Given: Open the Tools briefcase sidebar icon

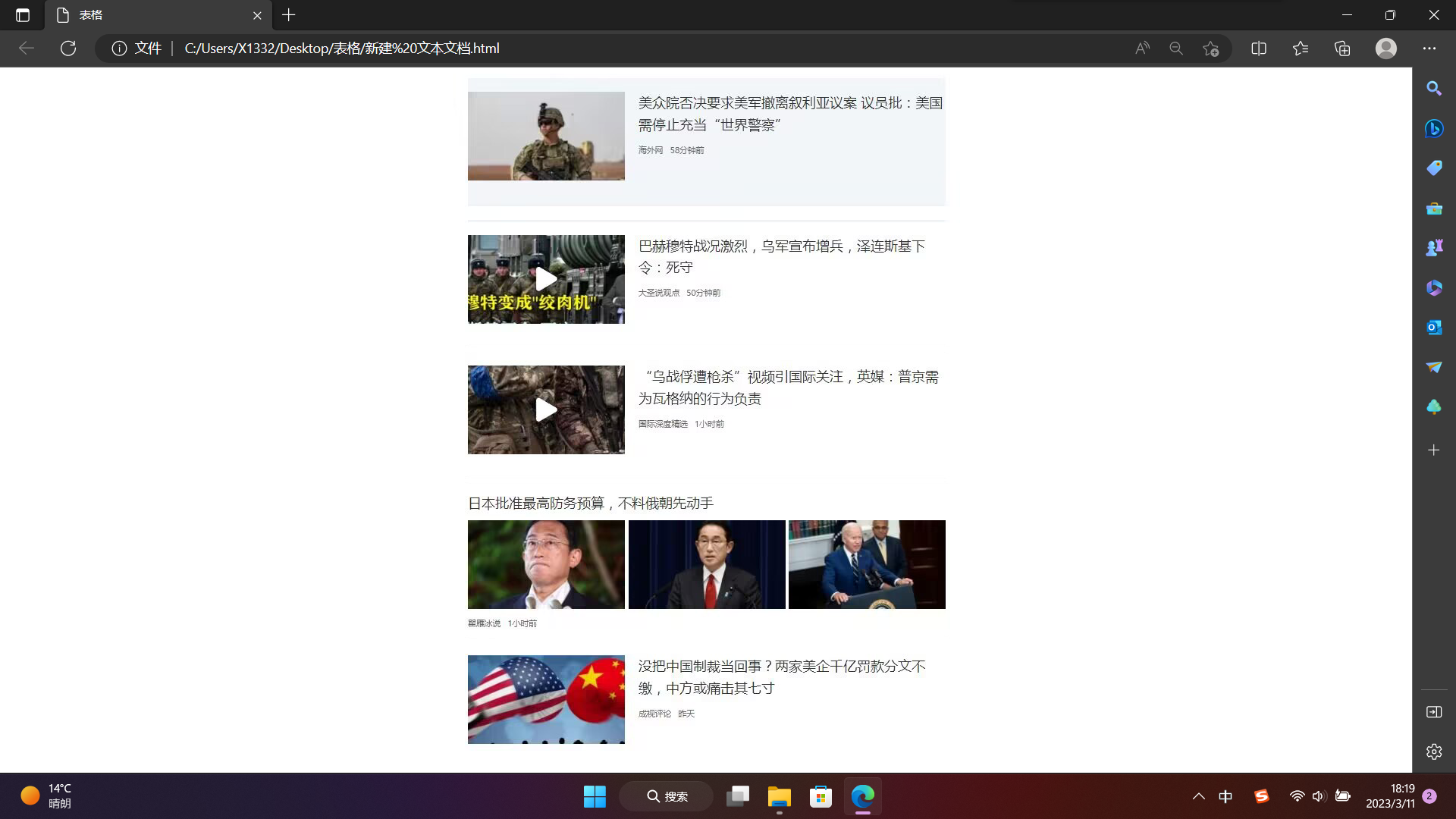Looking at the screenshot, I should [1433, 209].
